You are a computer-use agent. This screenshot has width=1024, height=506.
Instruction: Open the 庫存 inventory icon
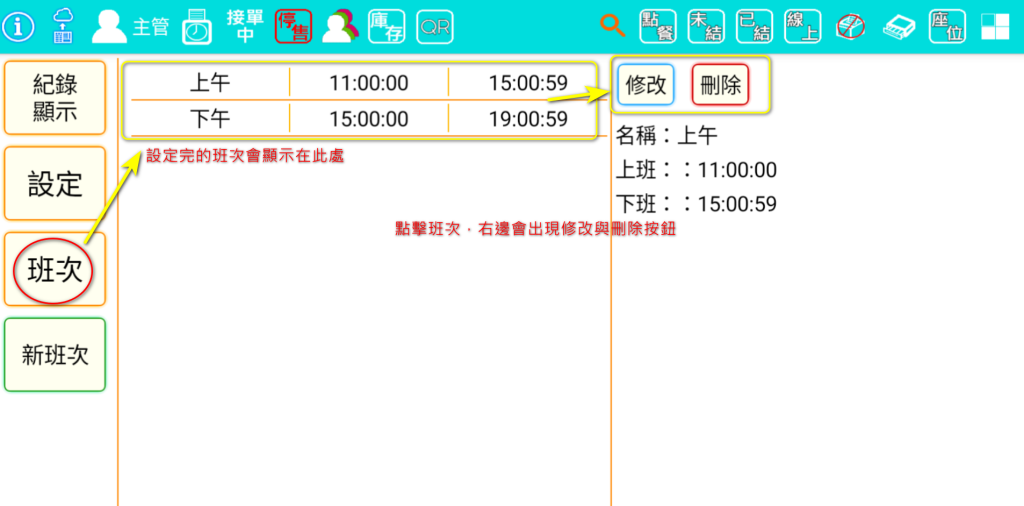pyautogui.click(x=387, y=27)
